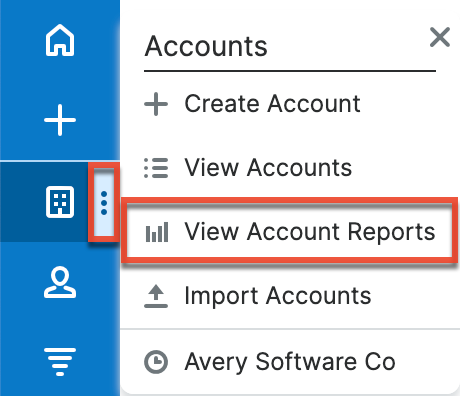
Task: Click the quick create plus icon in the sidebar
Action: [x=60, y=120]
